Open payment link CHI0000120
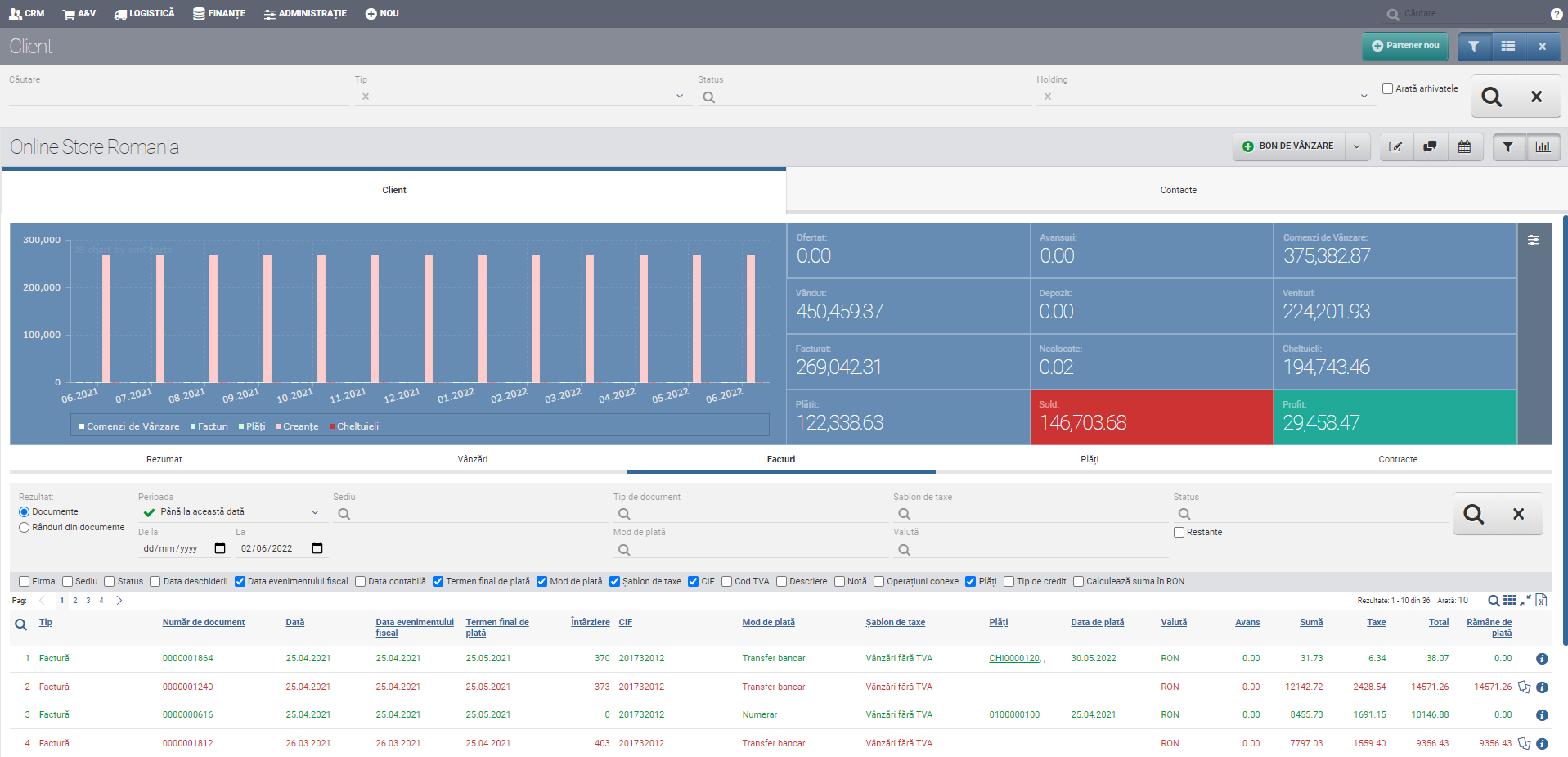This screenshot has width=1568, height=757. 1014,659
